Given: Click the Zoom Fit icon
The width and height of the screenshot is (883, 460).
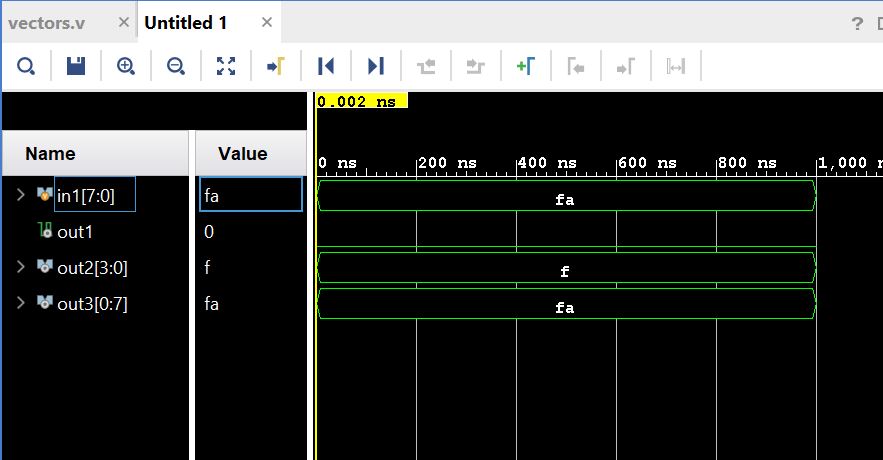Looking at the screenshot, I should tap(226, 66).
